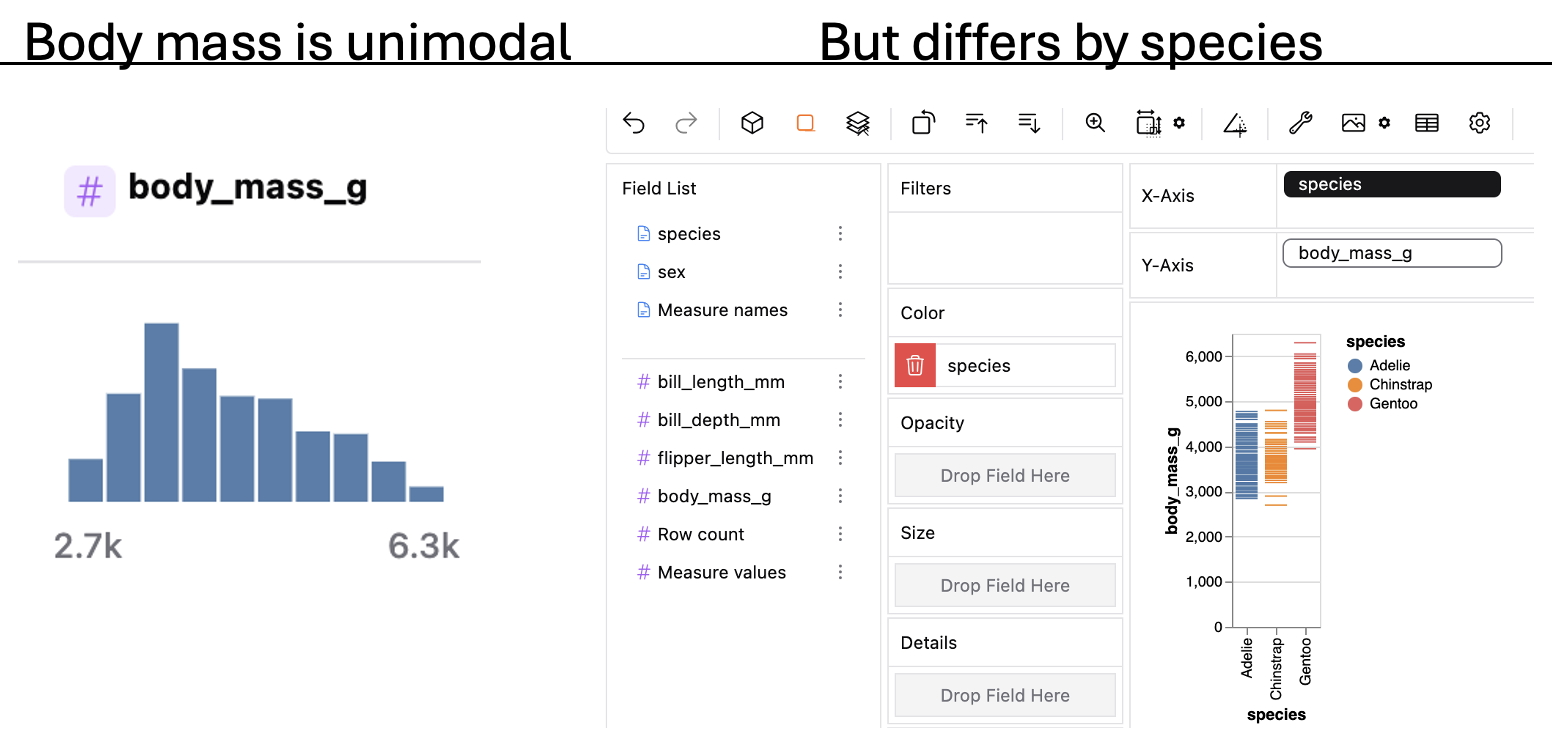Toggle the angle measure tool
Image resolution: width=1552 pixels, height=750 pixels.
point(1235,123)
